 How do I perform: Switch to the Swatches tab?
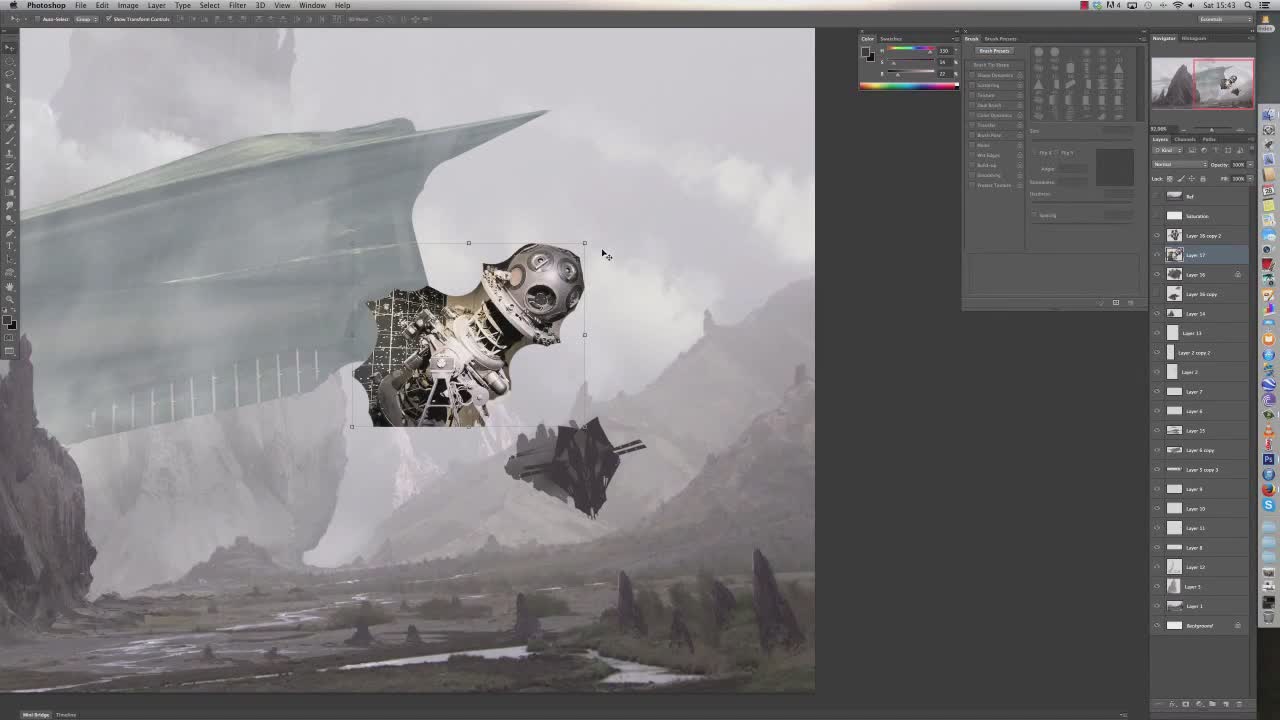pyautogui.click(x=890, y=39)
